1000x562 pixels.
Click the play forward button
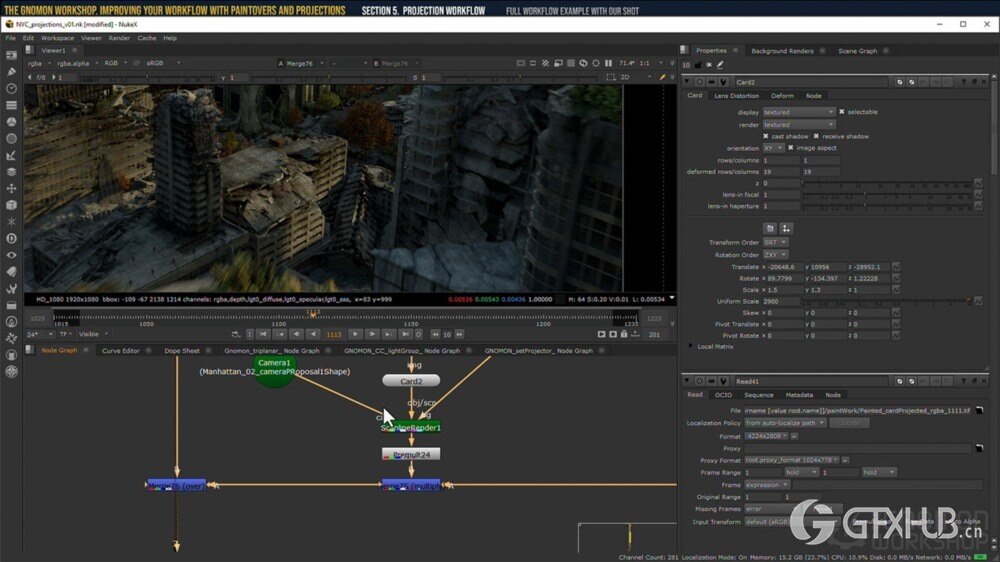coord(355,334)
